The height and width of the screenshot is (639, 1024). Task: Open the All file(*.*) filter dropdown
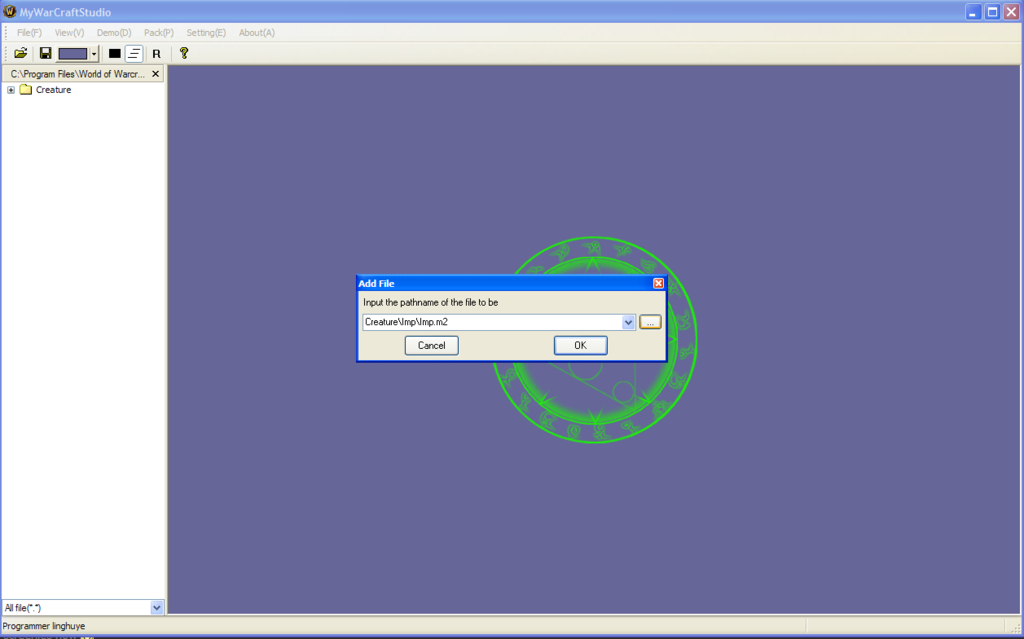[x=156, y=608]
